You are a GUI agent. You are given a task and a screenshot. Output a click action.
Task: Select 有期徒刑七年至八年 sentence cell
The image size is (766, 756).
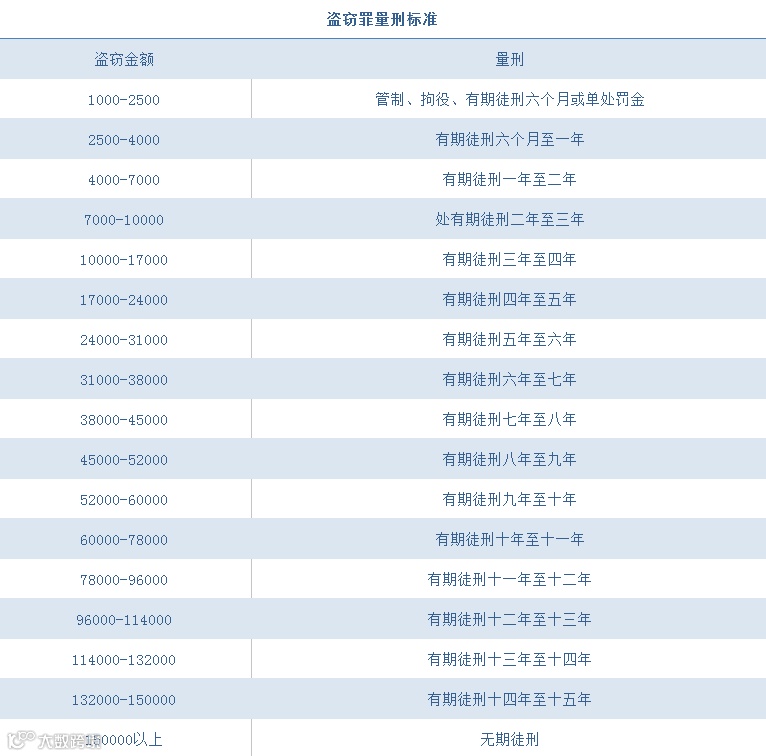(x=510, y=420)
